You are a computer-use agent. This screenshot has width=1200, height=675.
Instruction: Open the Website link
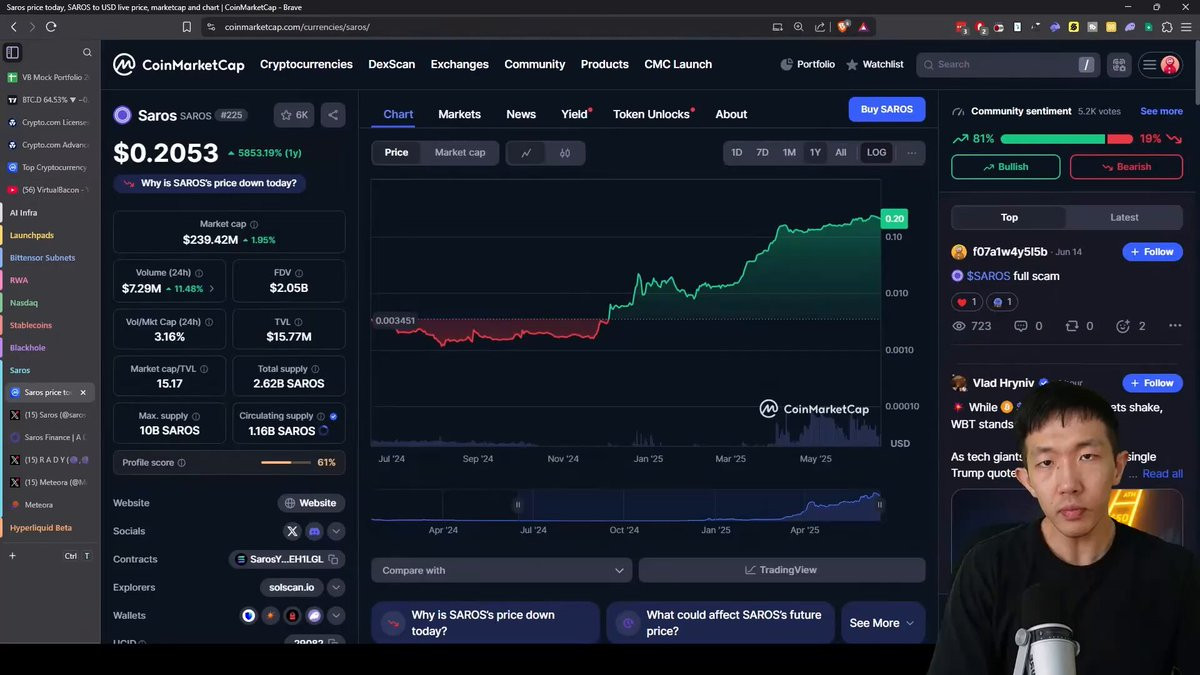[x=311, y=503]
